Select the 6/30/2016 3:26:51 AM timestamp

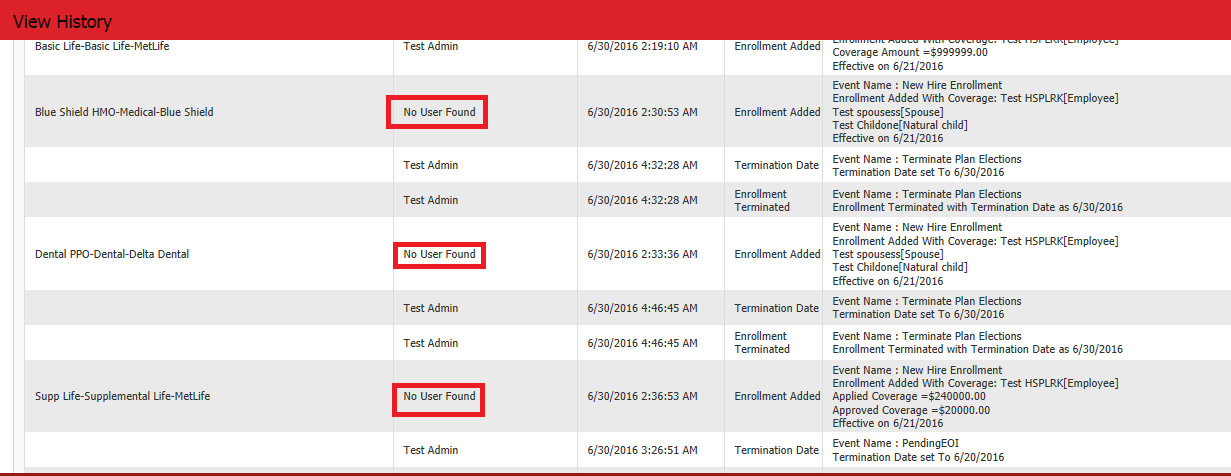point(642,450)
